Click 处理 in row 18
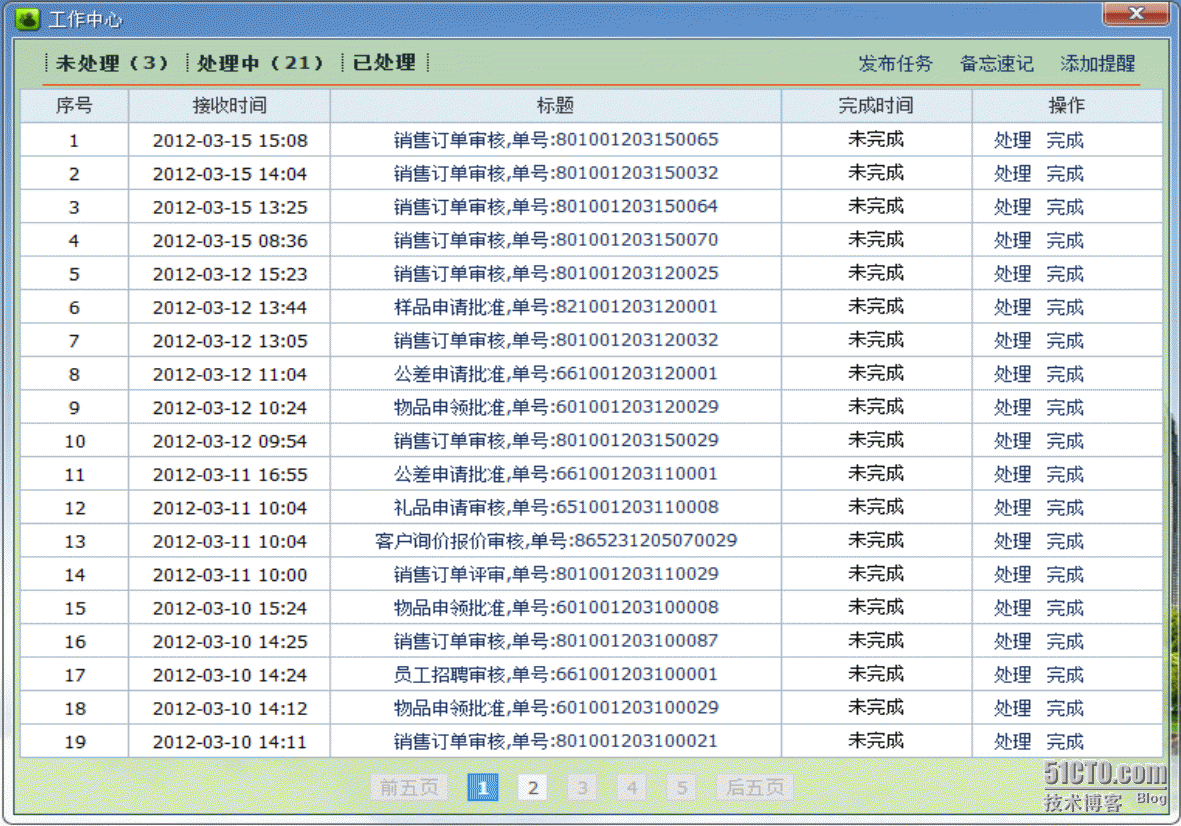The height and width of the screenshot is (826, 1181). pos(1012,708)
